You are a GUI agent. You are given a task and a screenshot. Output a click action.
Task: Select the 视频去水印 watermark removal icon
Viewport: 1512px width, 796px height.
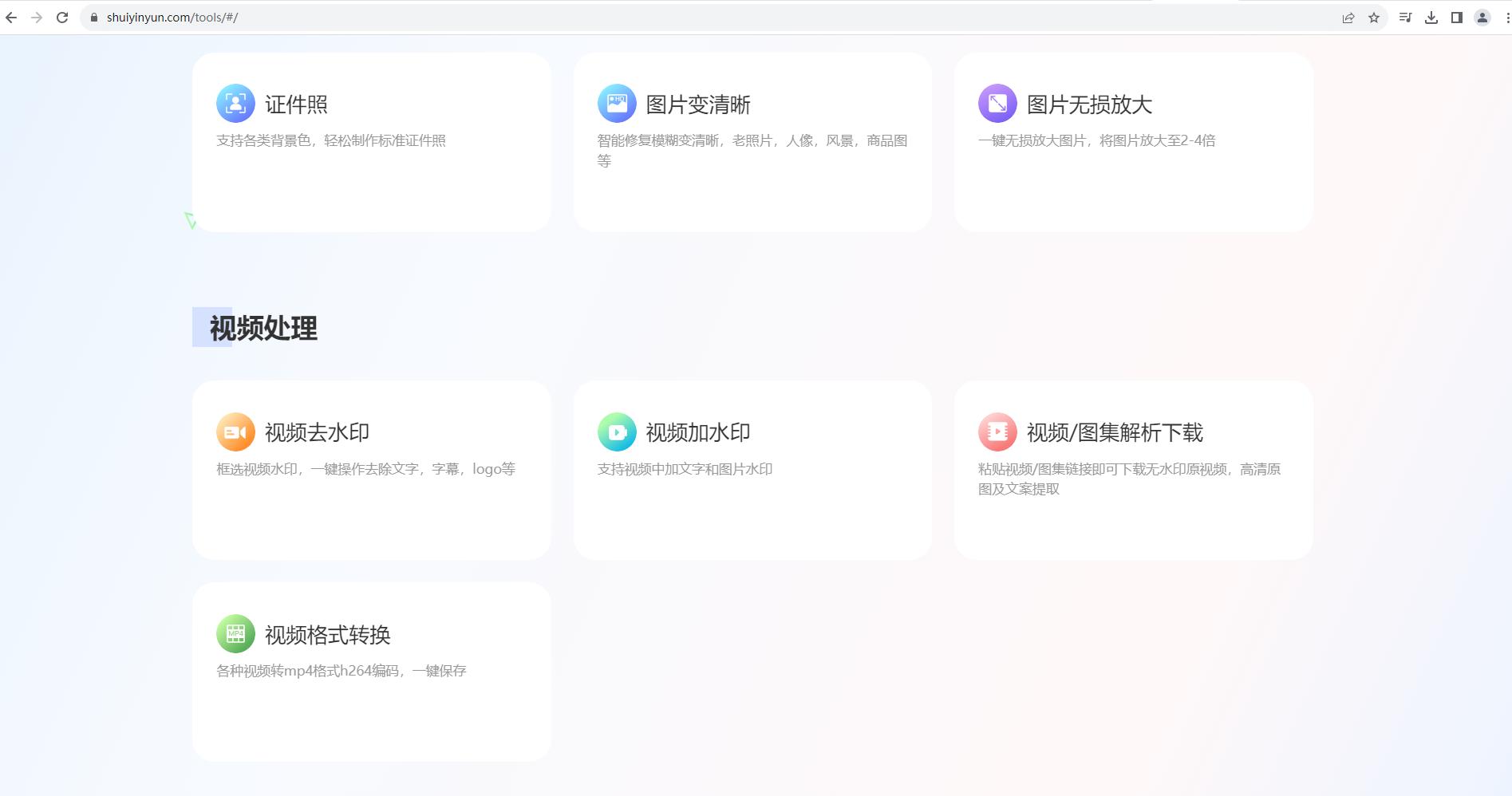(235, 431)
